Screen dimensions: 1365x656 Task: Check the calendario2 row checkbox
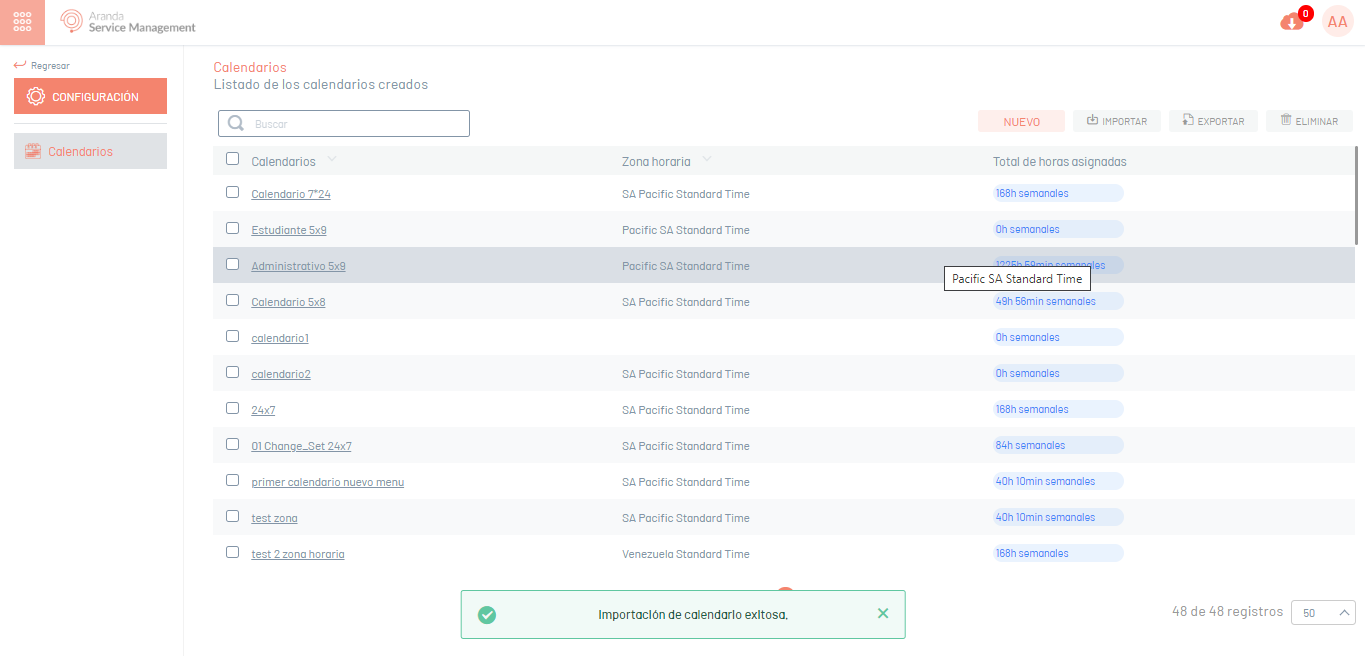tap(233, 372)
